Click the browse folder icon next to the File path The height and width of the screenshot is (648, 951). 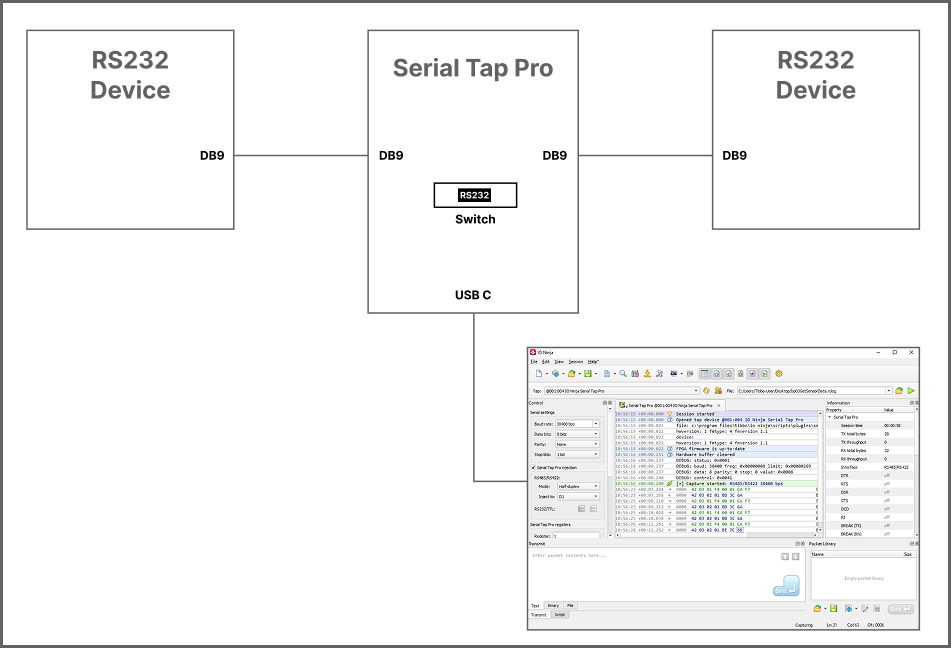(x=899, y=391)
